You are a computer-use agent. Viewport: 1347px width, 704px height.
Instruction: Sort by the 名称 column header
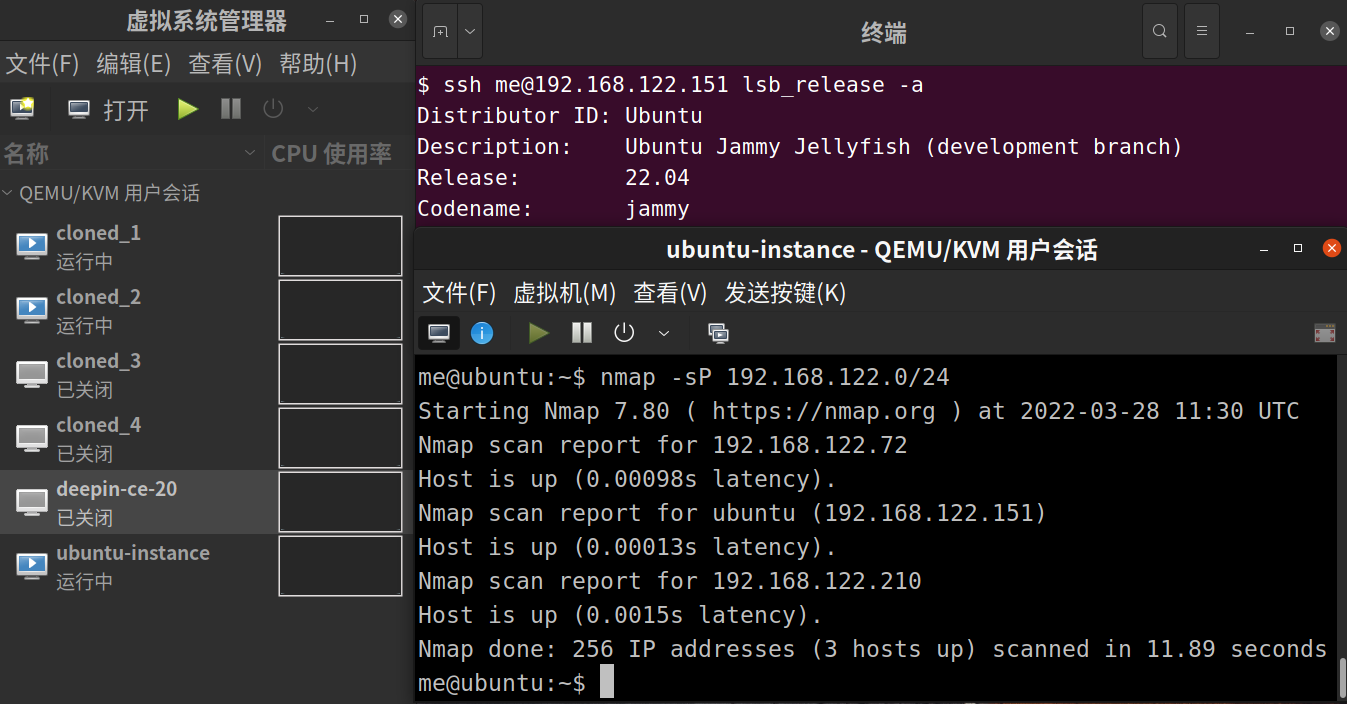(x=132, y=154)
